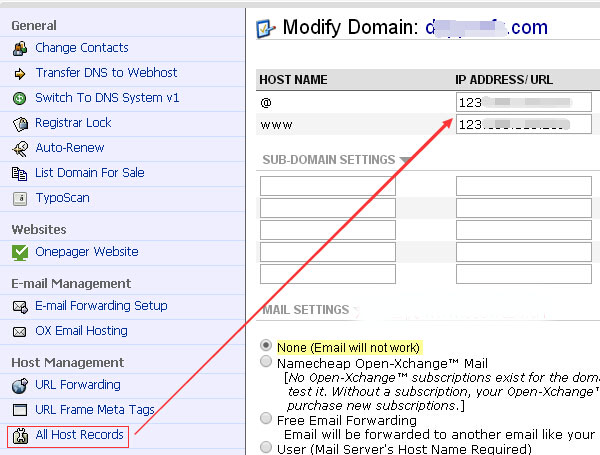600x455 pixels.
Task: Click the Auto-Renew icon
Action: coord(19,148)
